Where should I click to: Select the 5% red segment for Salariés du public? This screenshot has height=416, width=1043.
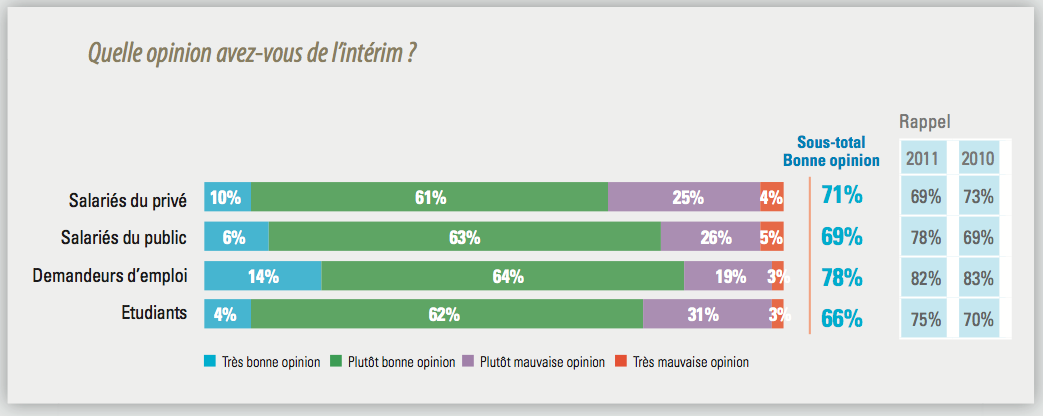(772, 236)
